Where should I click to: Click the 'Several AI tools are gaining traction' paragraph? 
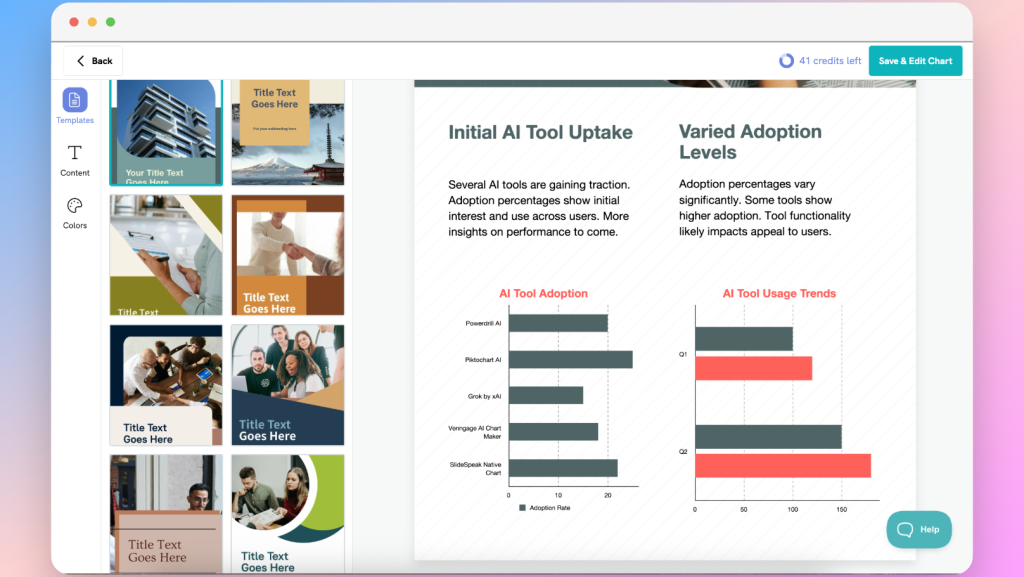click(x=539, y=208)
